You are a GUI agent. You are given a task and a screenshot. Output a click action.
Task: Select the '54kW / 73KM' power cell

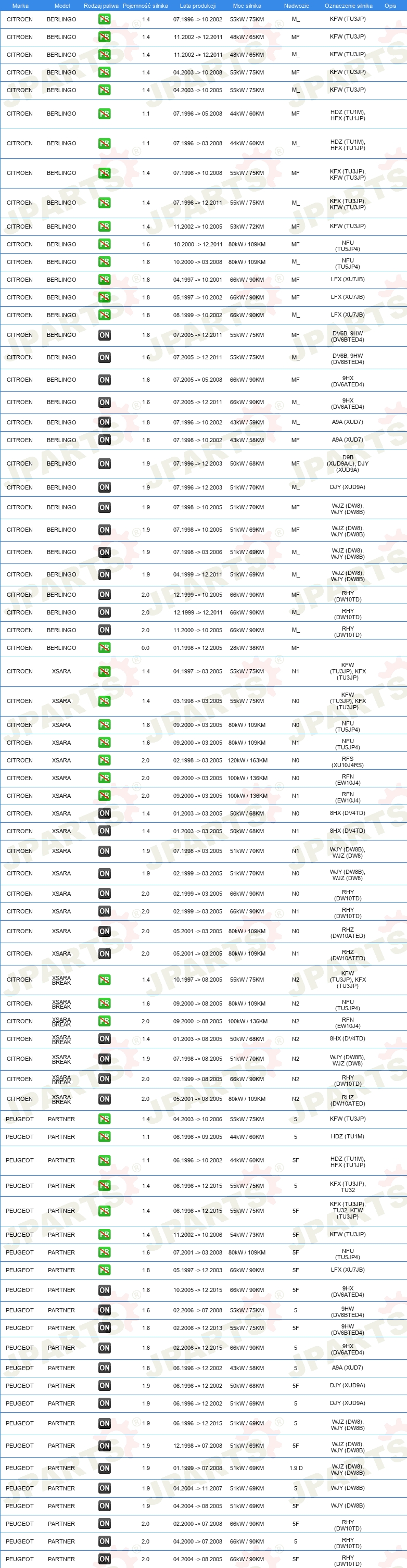[x=247, y=1234]
